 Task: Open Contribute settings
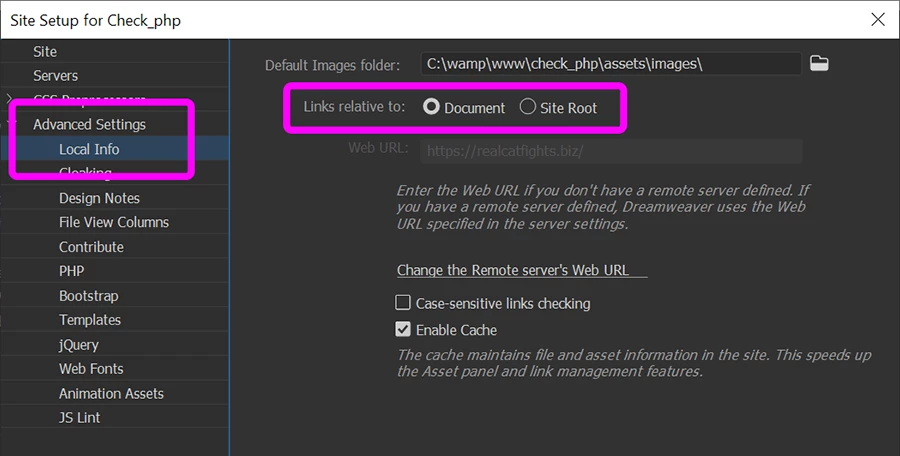(91, 247)
